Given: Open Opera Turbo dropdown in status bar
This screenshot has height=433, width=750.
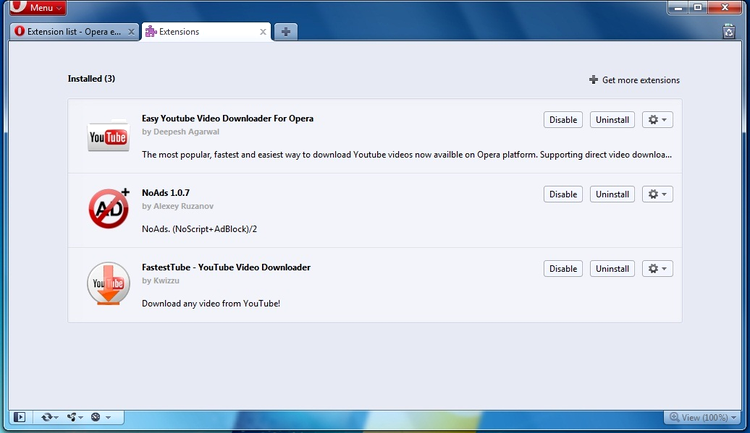Looking at the screenshot, I should [100, 417].
